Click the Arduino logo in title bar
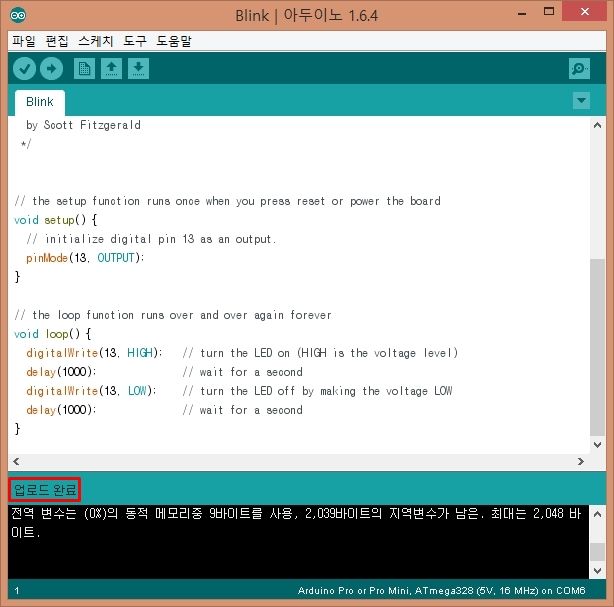 pyautogui.click(x=18, y=15)
